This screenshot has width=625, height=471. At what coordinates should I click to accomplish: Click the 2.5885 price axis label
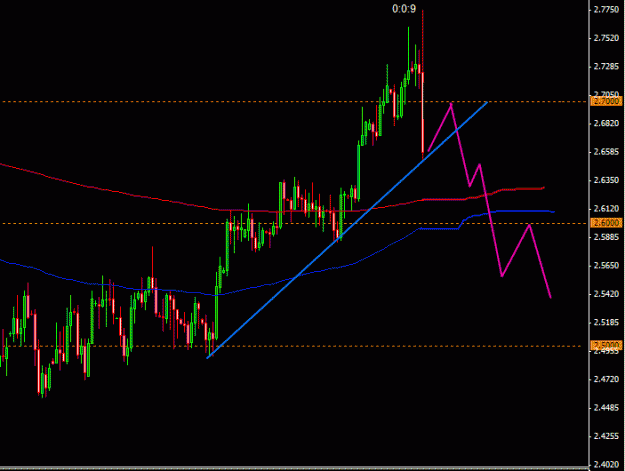(x=606, y=237)
